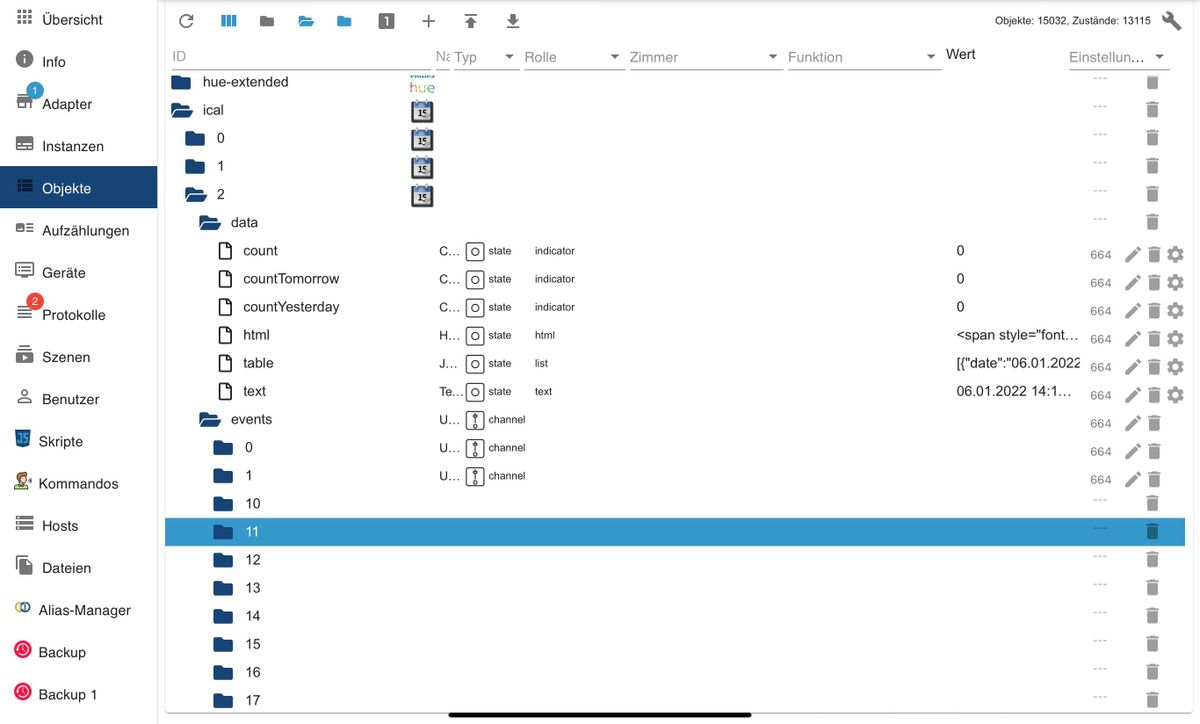Expand the hue-extended folder
This screenshot has height=724, width=1200.
click(181, 82)
